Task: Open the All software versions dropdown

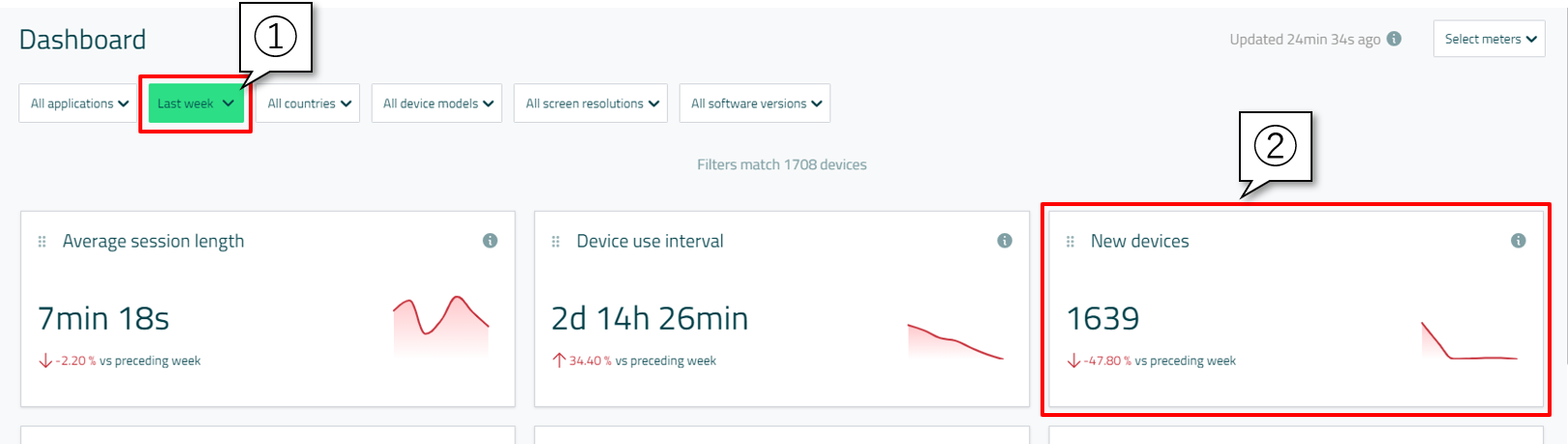Action: pos(755,104)
